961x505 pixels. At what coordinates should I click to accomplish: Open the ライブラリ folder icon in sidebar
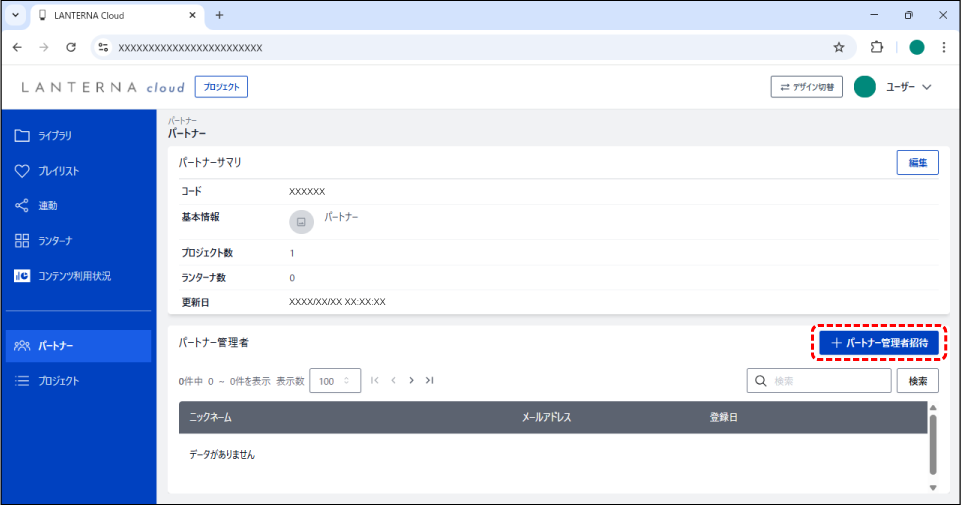pyautogui.click(x=22, y=136)
